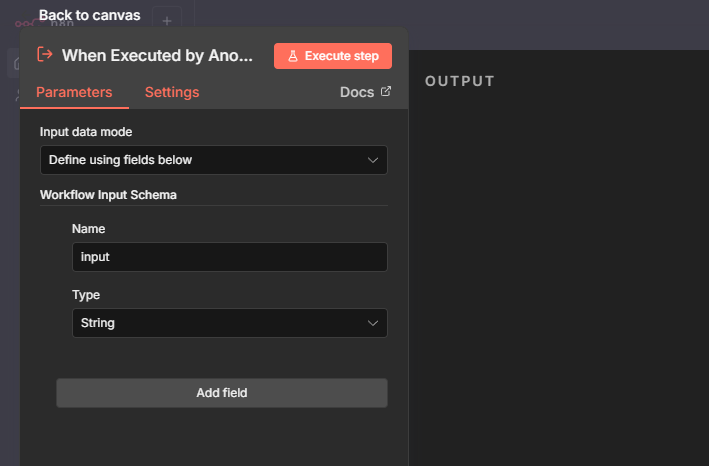Click the person icon in left sidebar
This screenshot has height=466, width=709.
point(14,95)
